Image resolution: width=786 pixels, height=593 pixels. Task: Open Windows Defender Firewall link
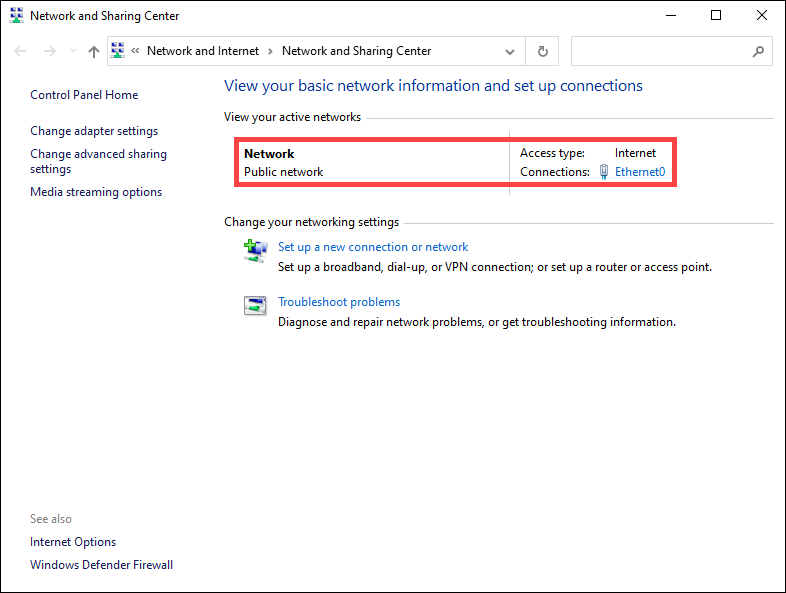coord(101,565)
